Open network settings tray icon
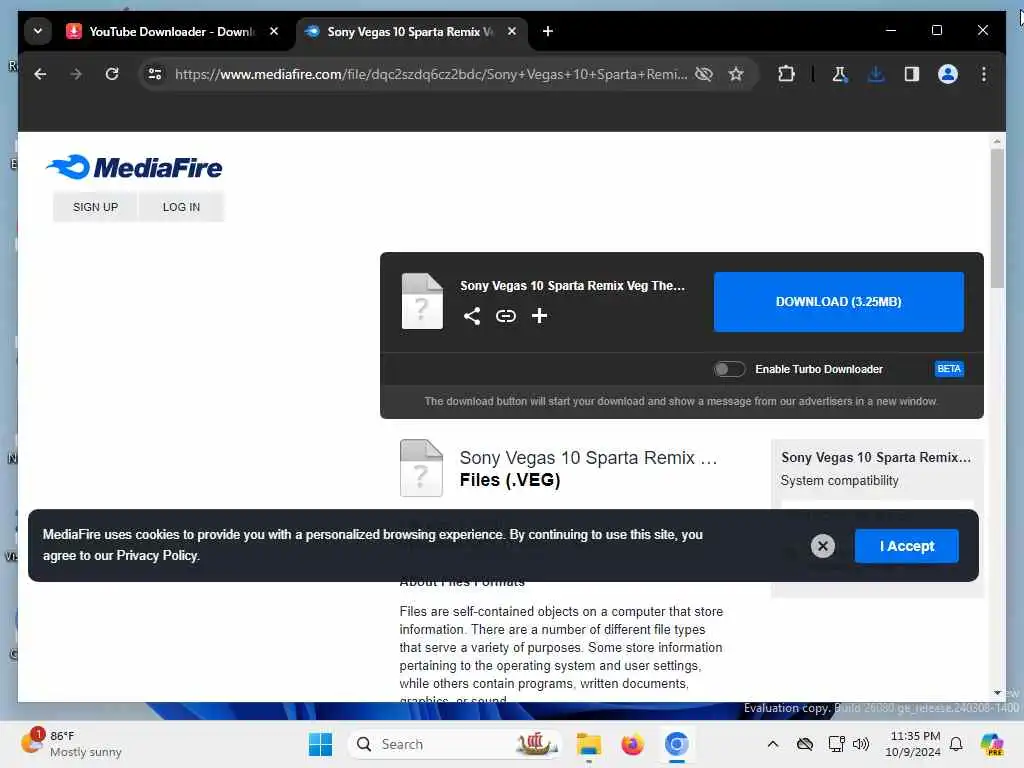The width and height of the screenshot is (1024, 768). 836,744
